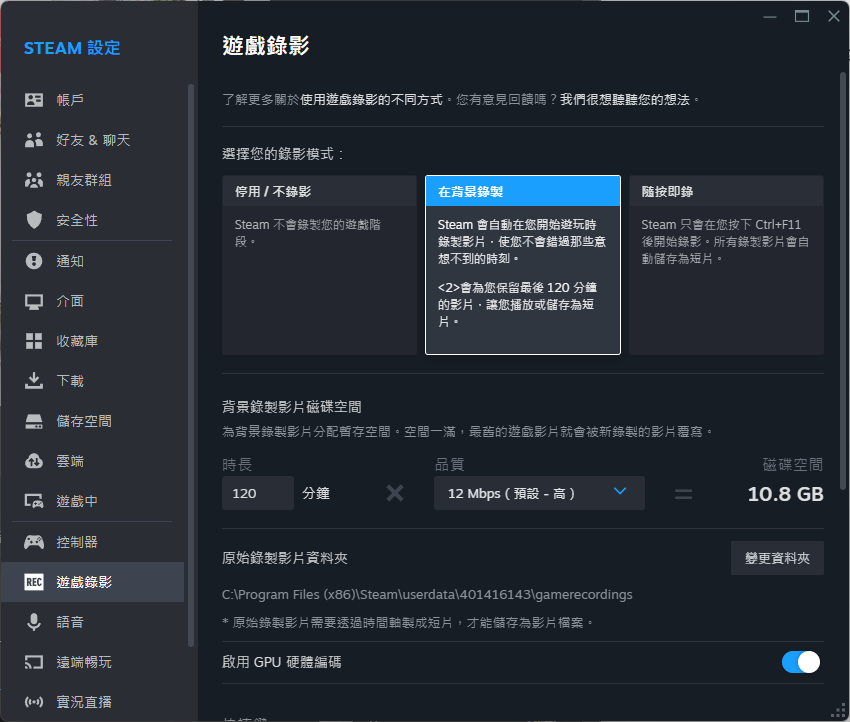
Task: Open 使用遊戲錄影的不同方式 link
Action: 373,100
